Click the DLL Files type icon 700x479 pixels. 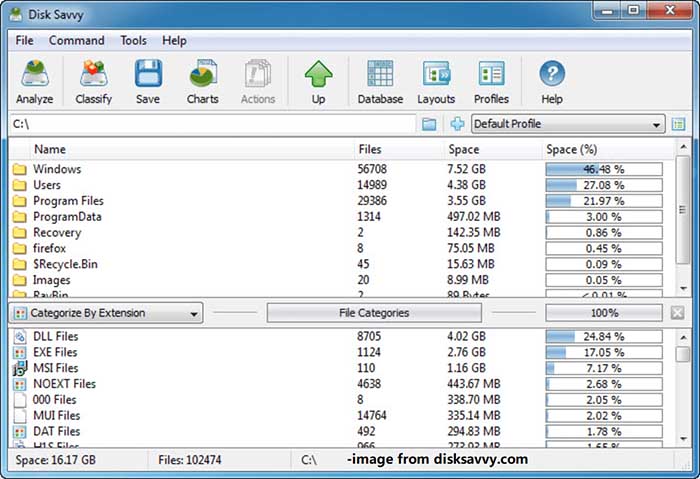click(20, 336)
